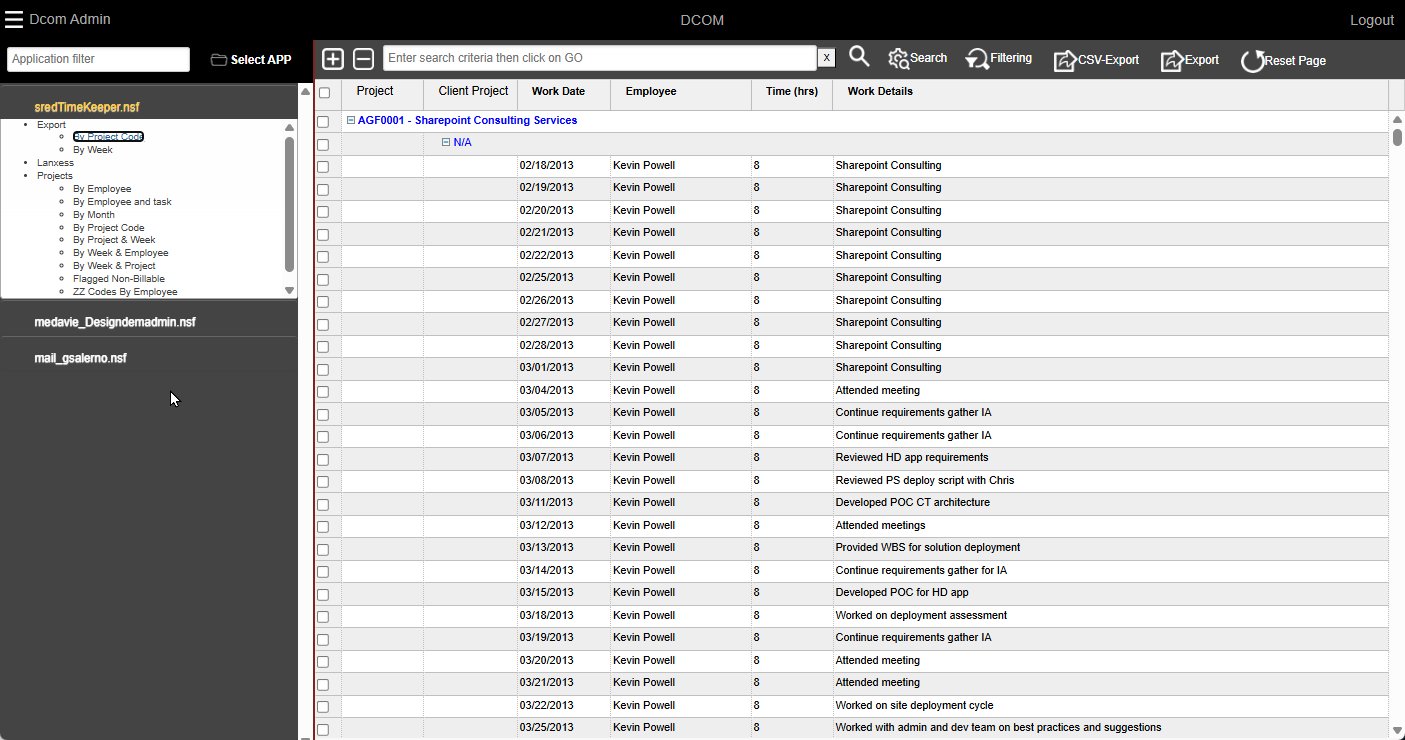Viewport: 1405px width, 740px height.
Task: Expand the medavie_Designdemadmin.nsf application
Action: pyautogui.click(x=115, y=322)
